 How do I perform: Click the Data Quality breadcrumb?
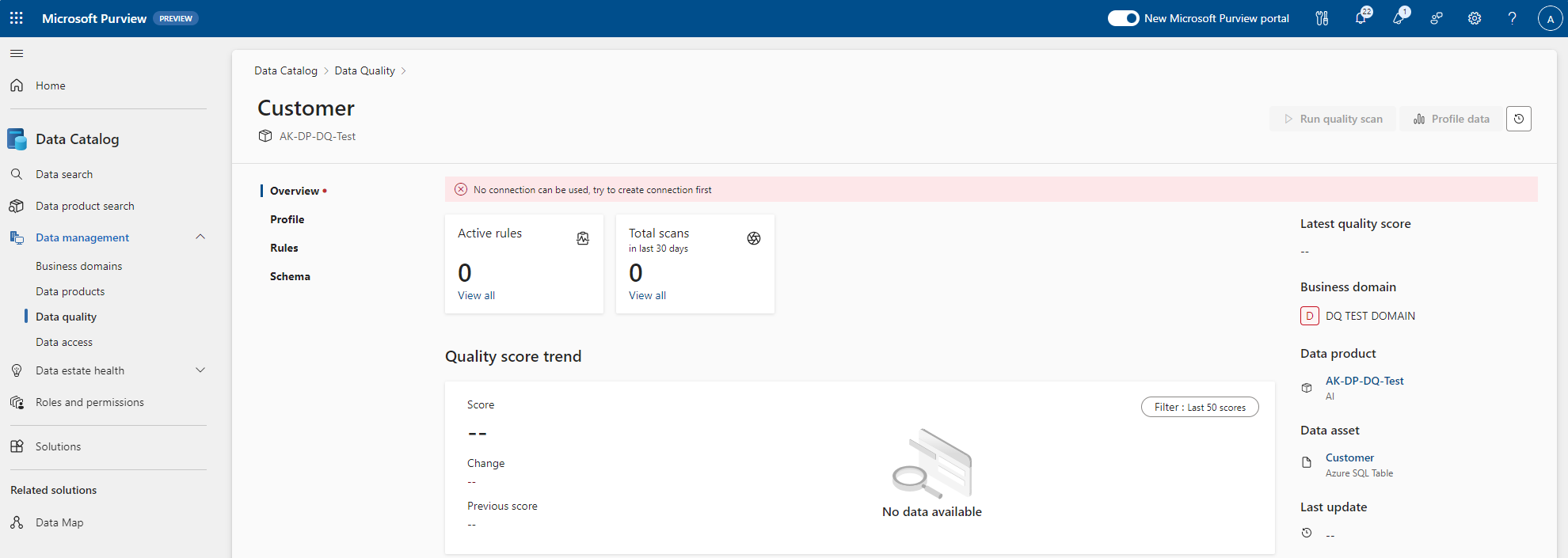pos(364,70)
